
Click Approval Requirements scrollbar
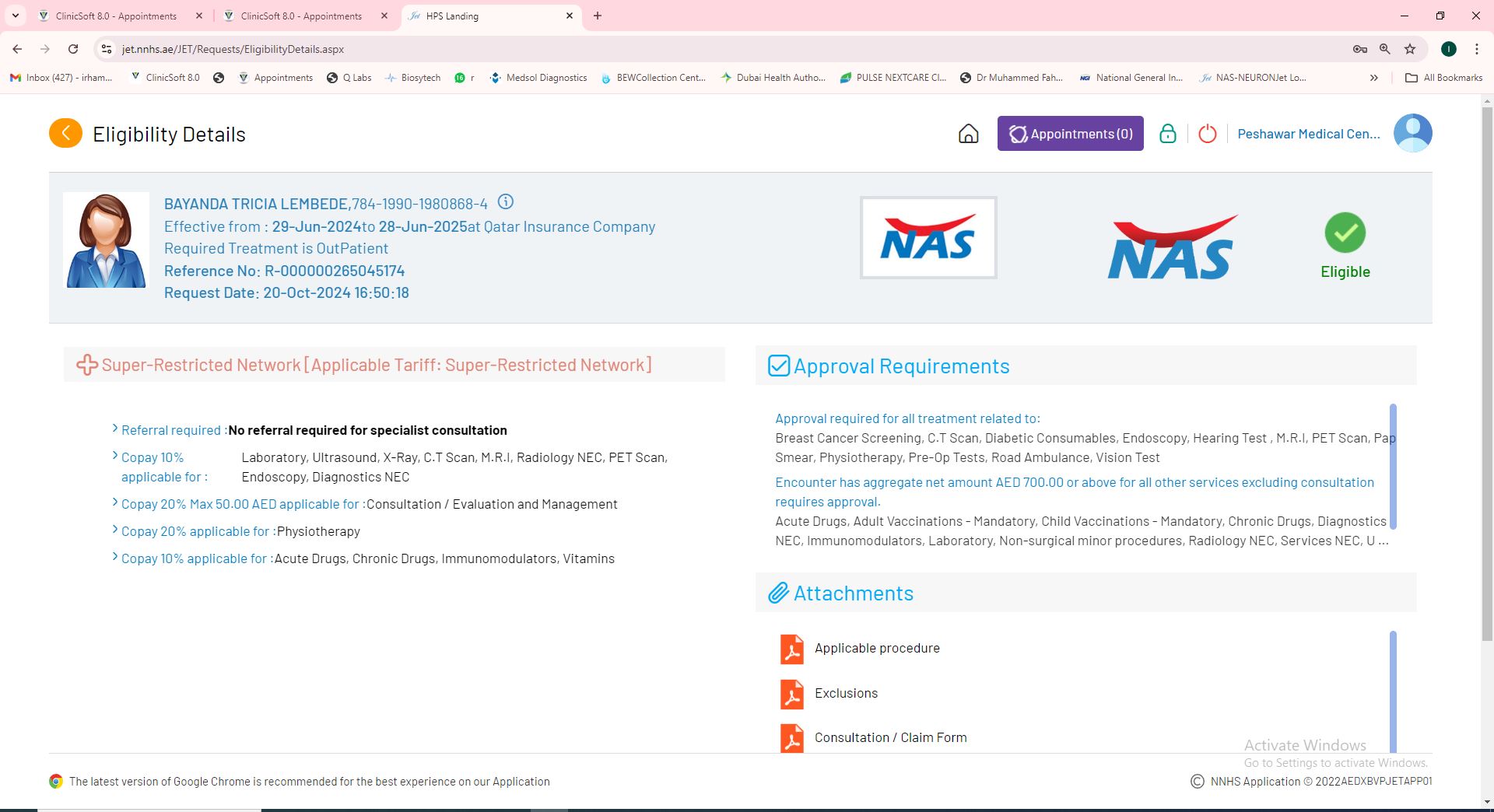pyautogui.click(x=1393, y=467)
